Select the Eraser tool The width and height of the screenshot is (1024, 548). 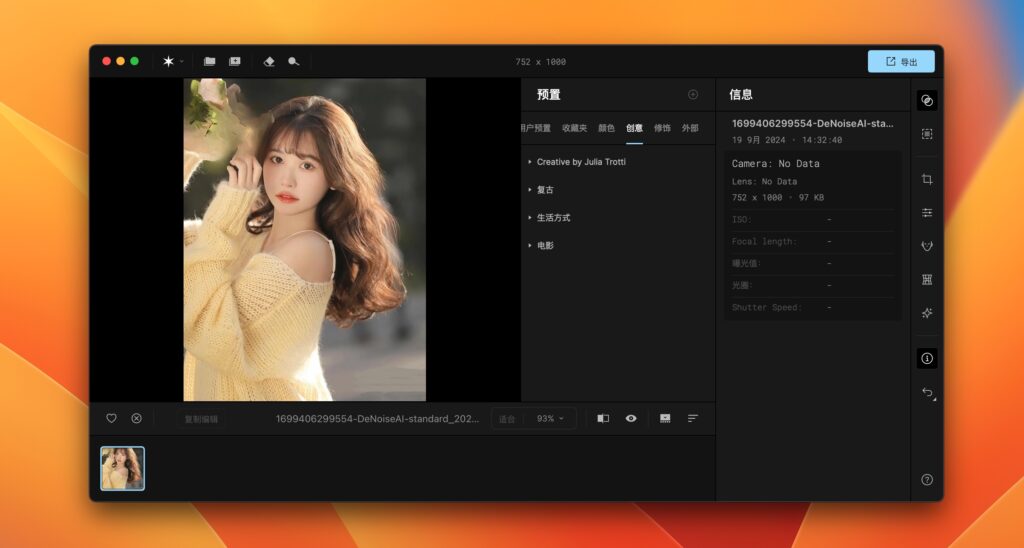pyautogui.click(x=269, y=61)
